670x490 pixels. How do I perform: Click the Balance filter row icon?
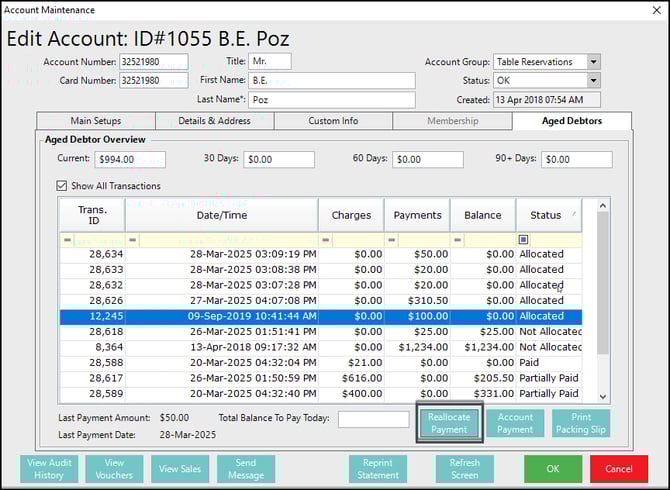(x=457, y=240)
